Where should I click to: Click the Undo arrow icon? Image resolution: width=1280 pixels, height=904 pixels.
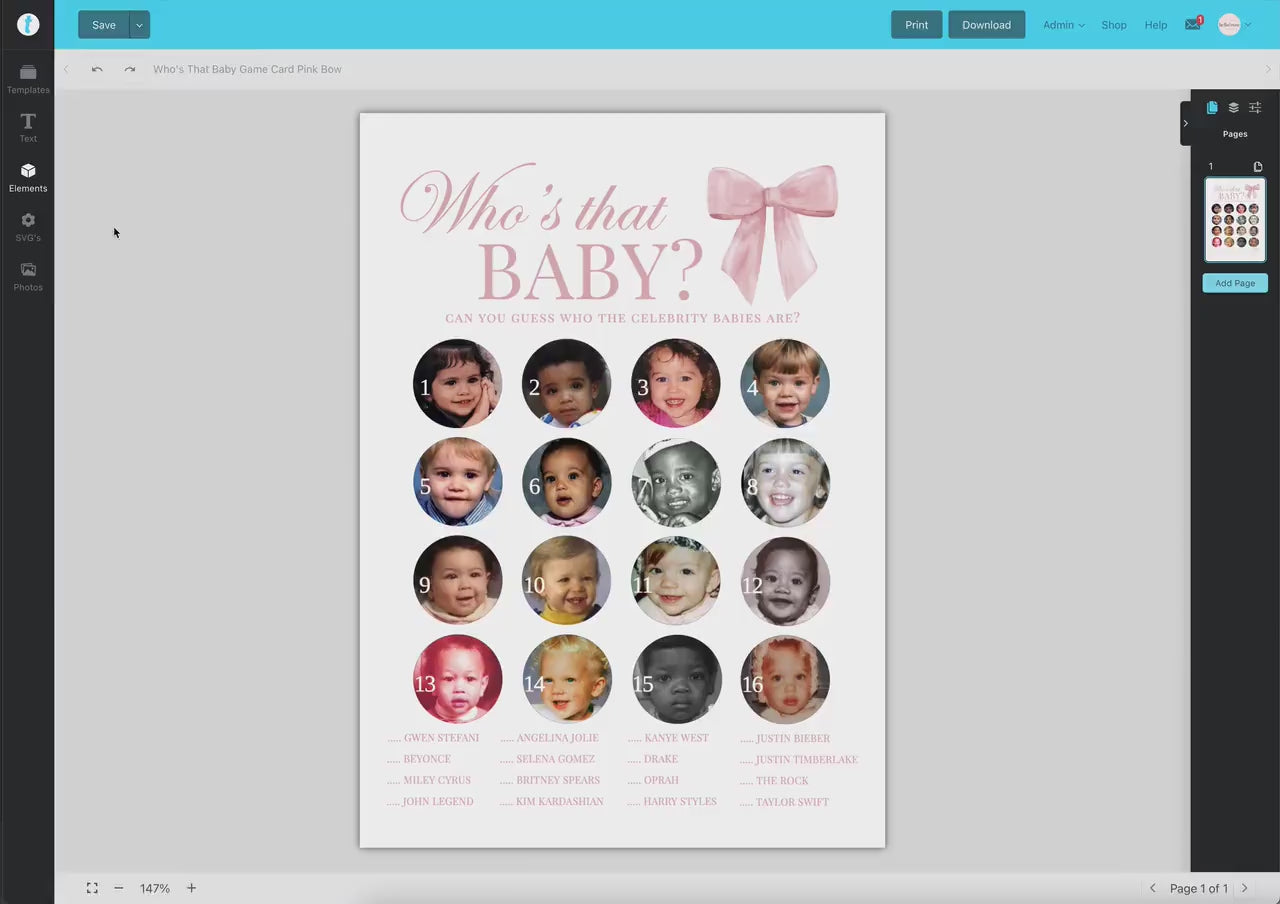(97, 69)
